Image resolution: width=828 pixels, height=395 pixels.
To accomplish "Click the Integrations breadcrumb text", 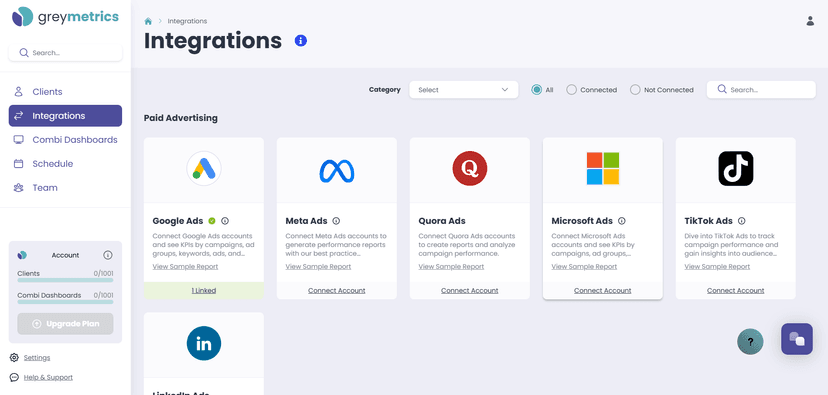I will (x=187, y=21).
